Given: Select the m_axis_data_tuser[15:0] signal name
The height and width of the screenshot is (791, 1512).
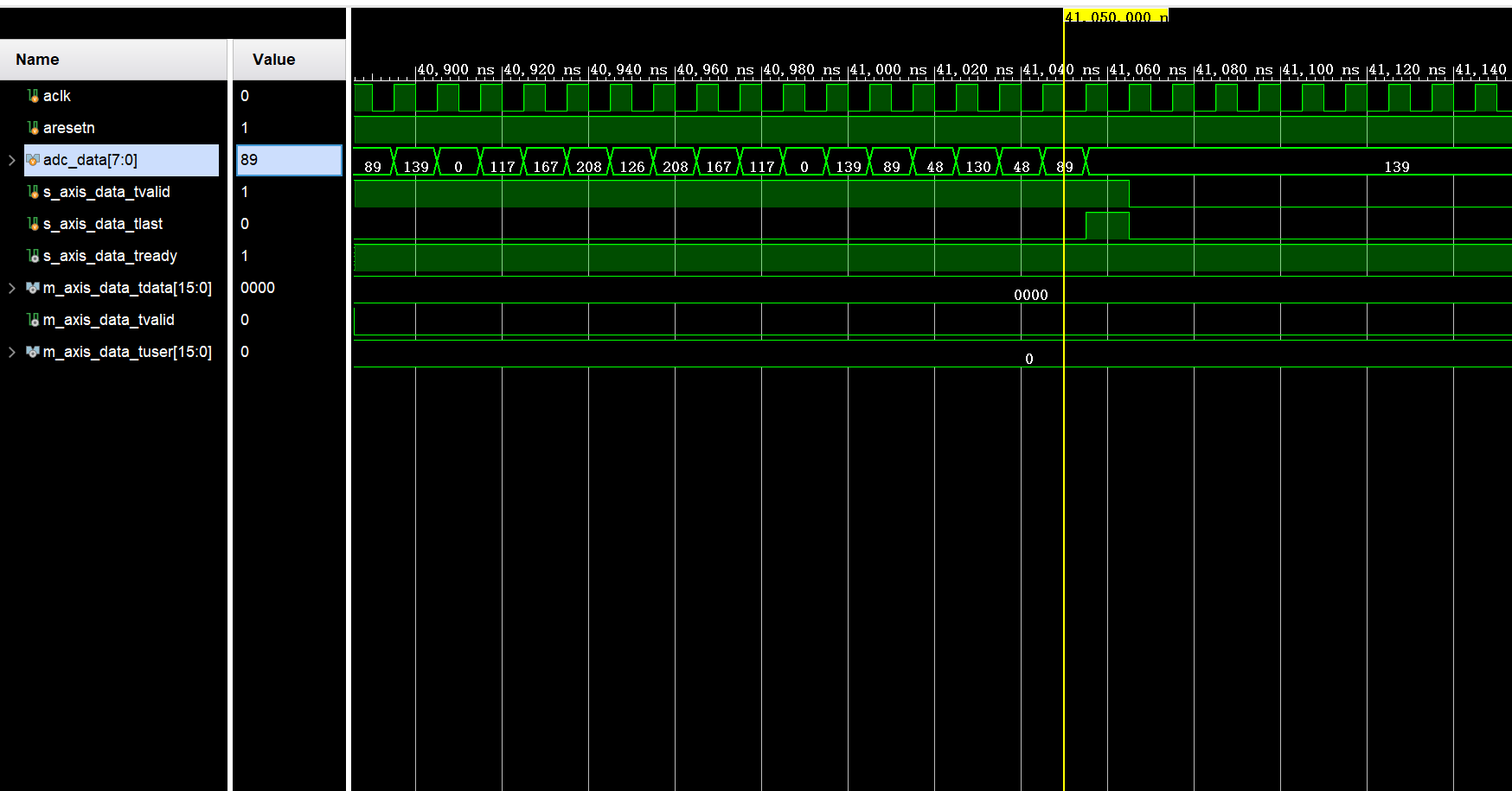Looking at the screenshot, I should [127, 352].
